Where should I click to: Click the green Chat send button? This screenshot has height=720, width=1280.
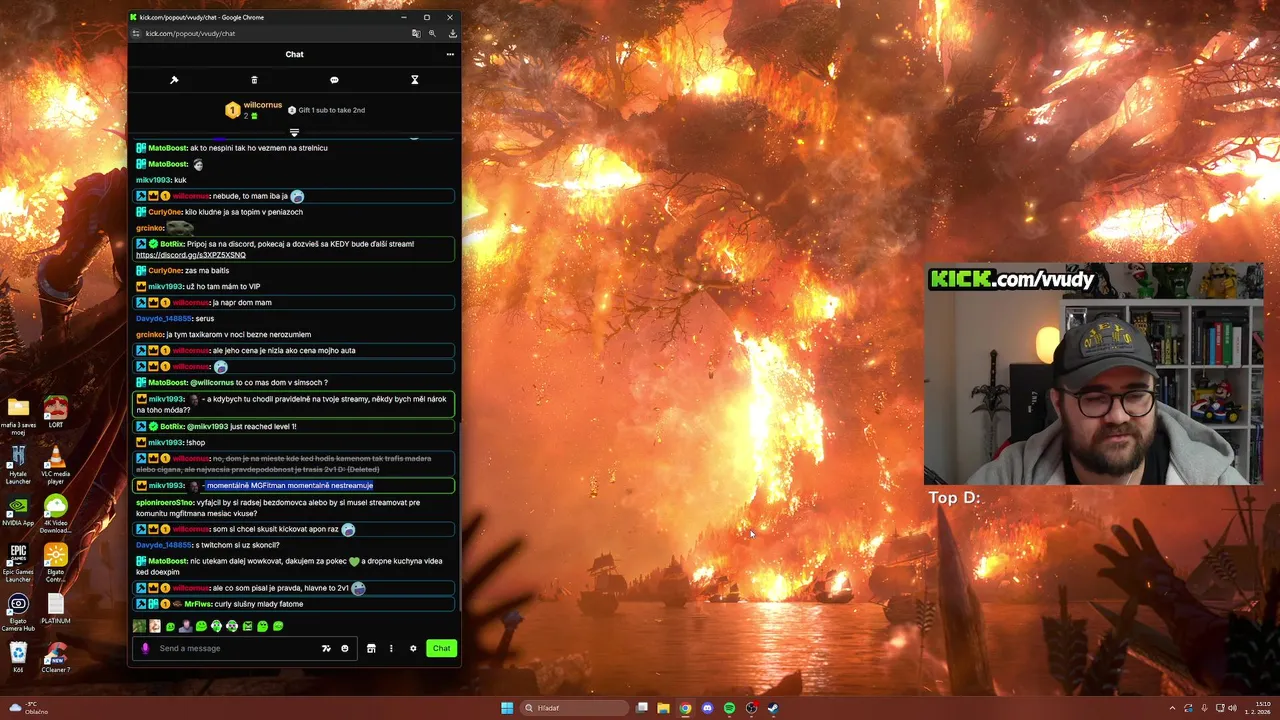(x=441, y=648)
